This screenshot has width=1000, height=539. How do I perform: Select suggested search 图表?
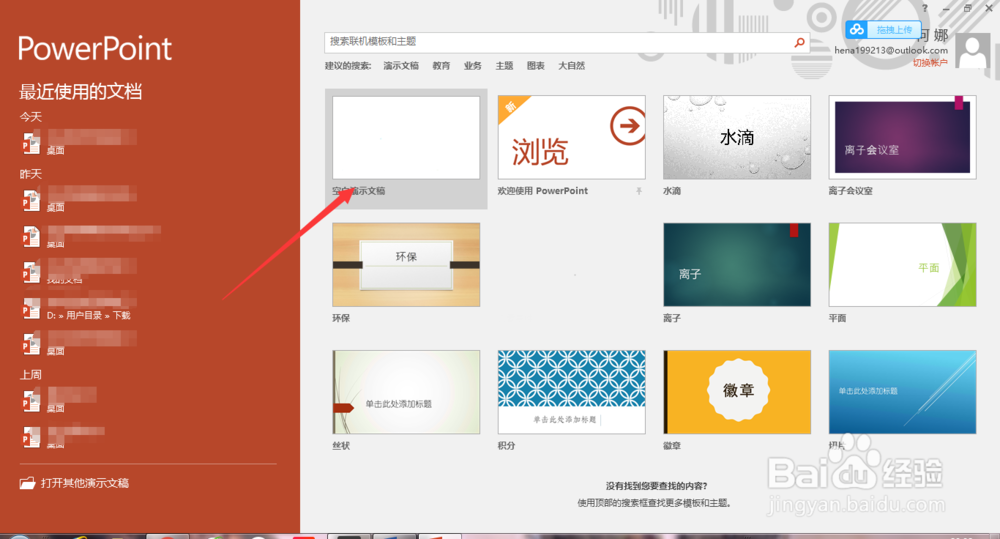[x=536, y=66]
